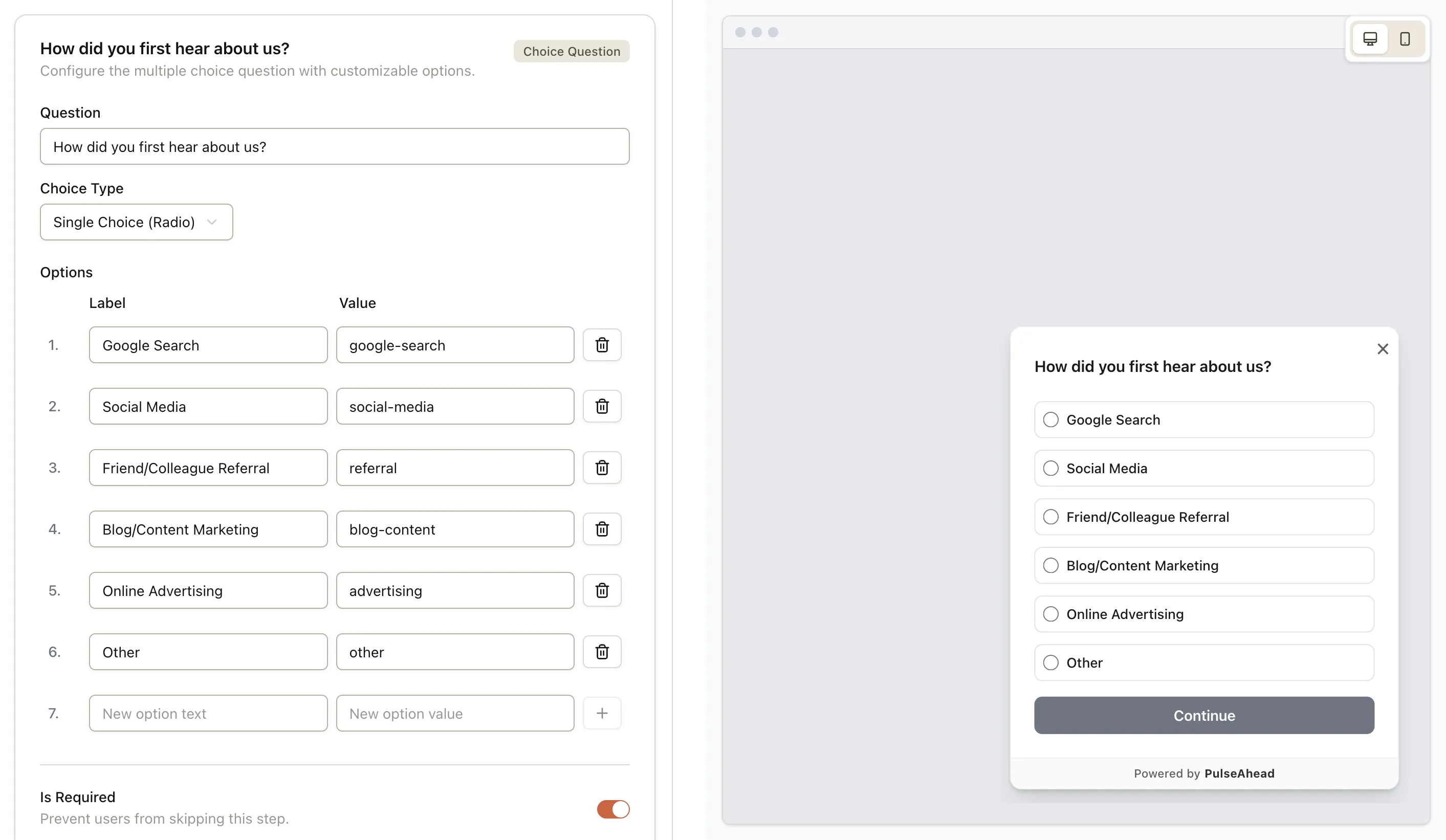Click the Question text input field
The image size is (1446, 840).
(335, 146)
